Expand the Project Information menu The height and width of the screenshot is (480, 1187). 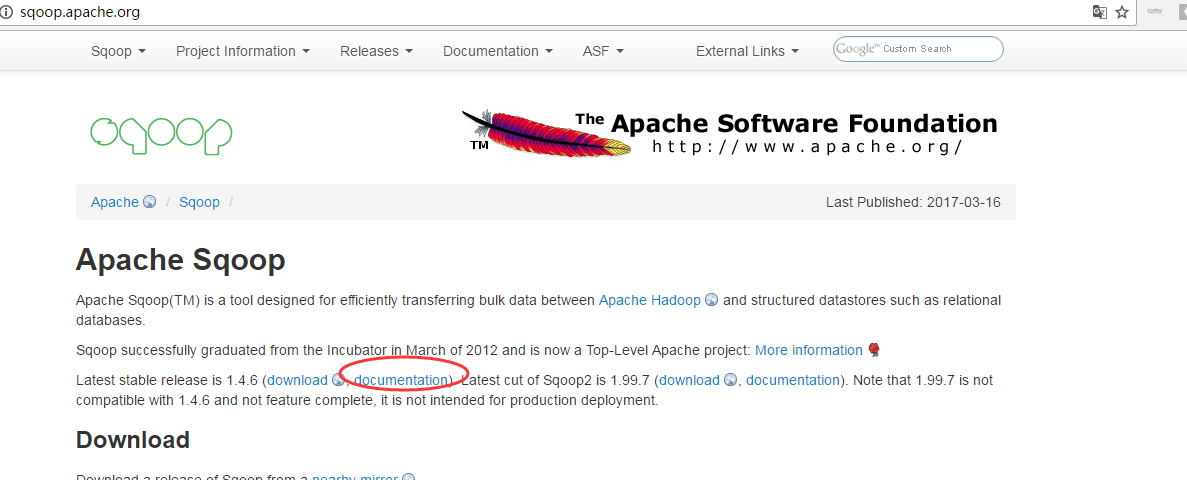click(243, 51)
